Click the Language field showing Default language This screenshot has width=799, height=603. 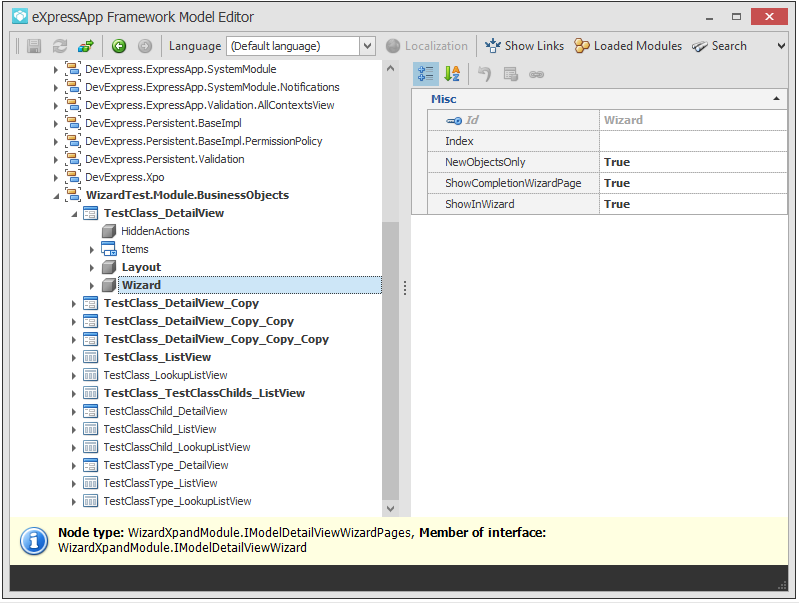tap(294, 46)
